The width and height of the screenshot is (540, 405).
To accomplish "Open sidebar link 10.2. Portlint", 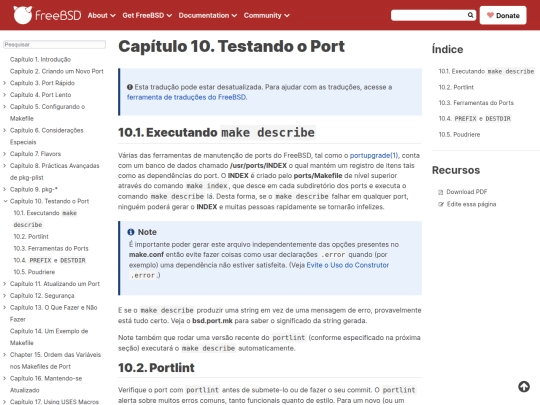I will [x=31, y=237].
